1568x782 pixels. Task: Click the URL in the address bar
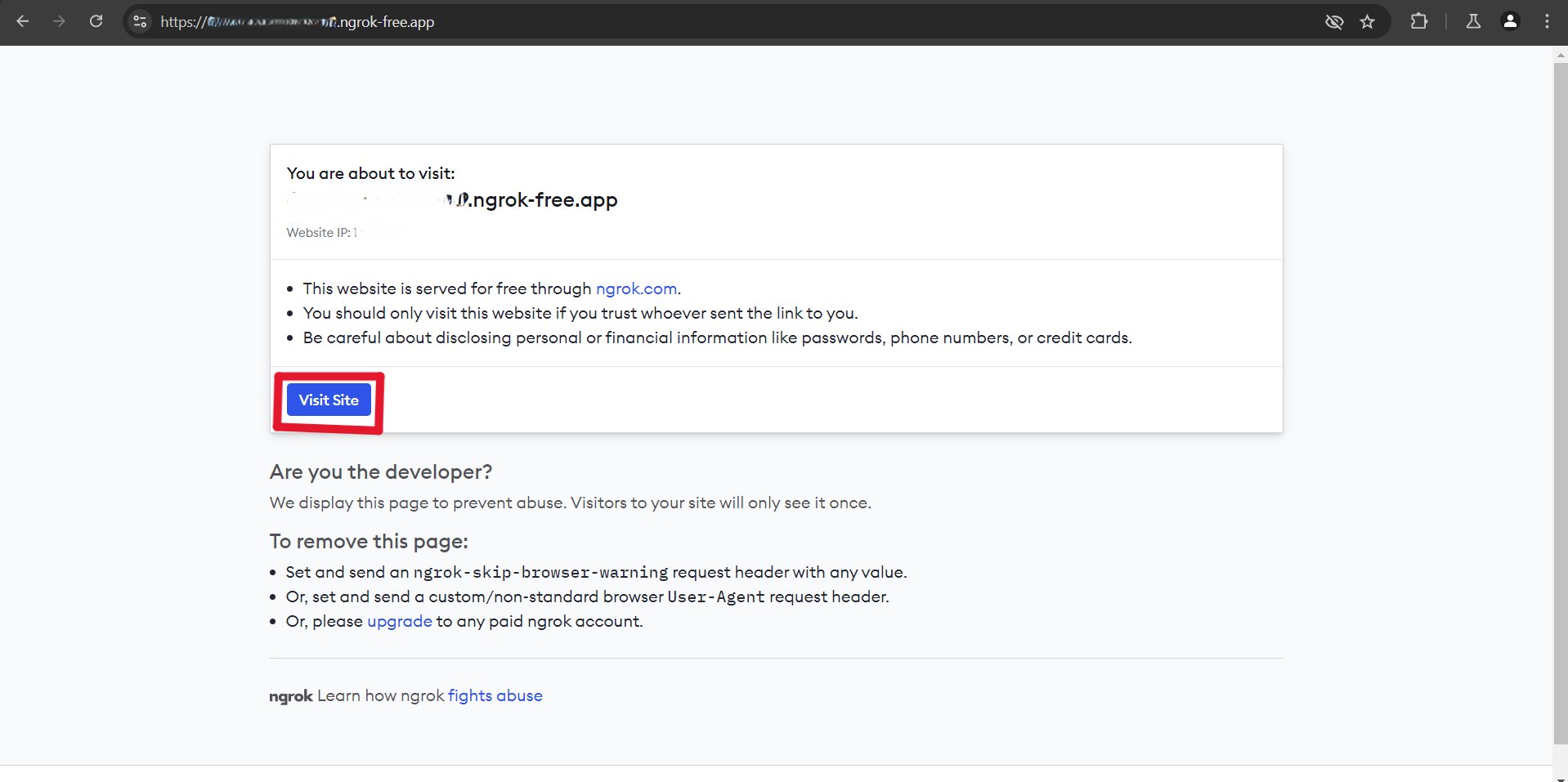298,22
